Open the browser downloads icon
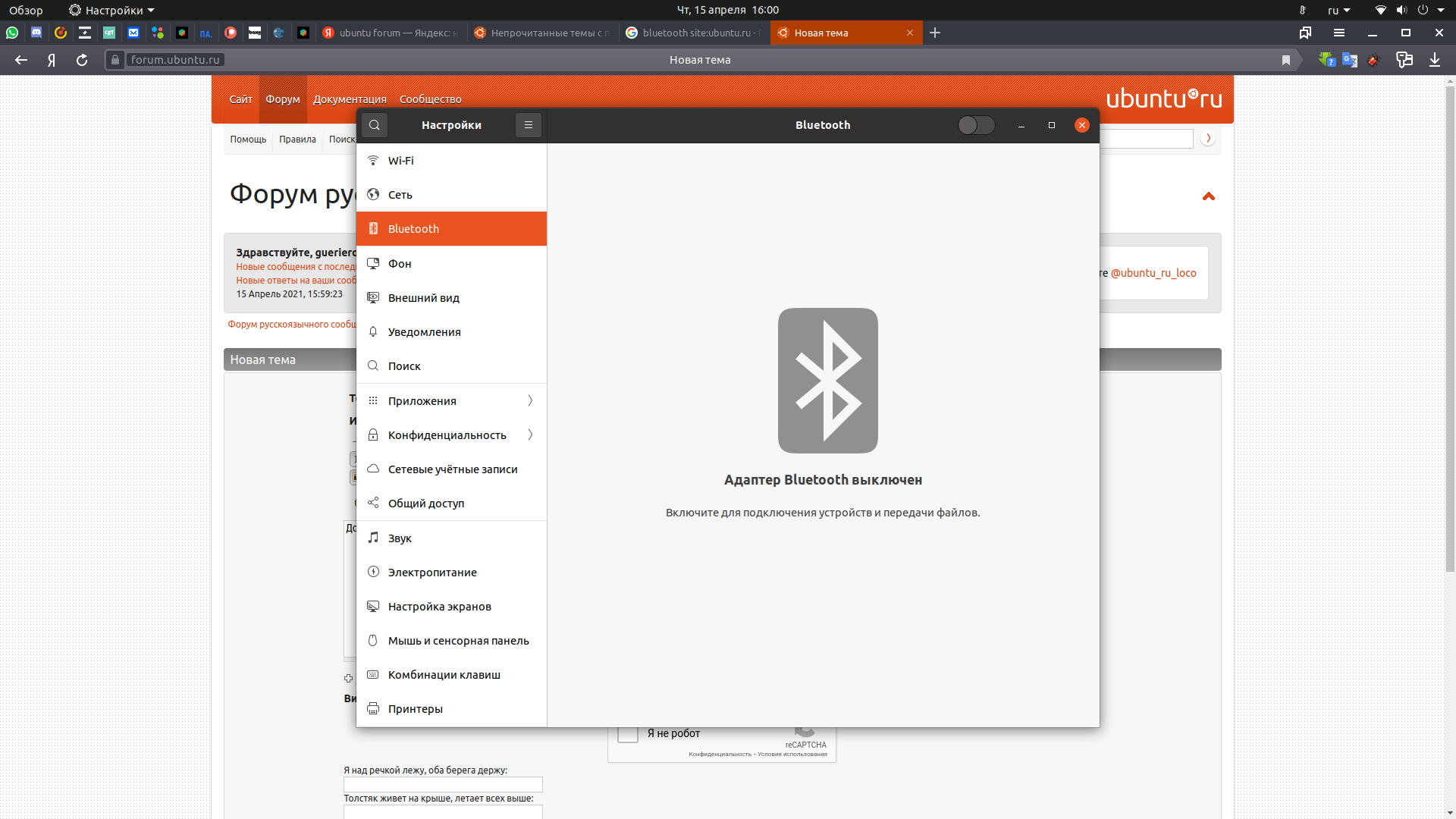Screen dimensions: 1456x819 tap(1435, 60)
